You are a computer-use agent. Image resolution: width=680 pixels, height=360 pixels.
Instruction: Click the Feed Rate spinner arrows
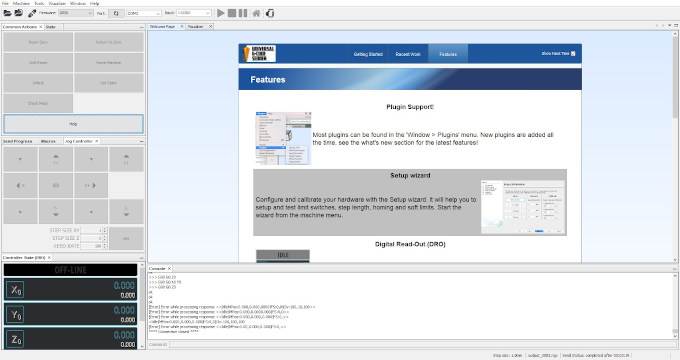click(105, 246)
